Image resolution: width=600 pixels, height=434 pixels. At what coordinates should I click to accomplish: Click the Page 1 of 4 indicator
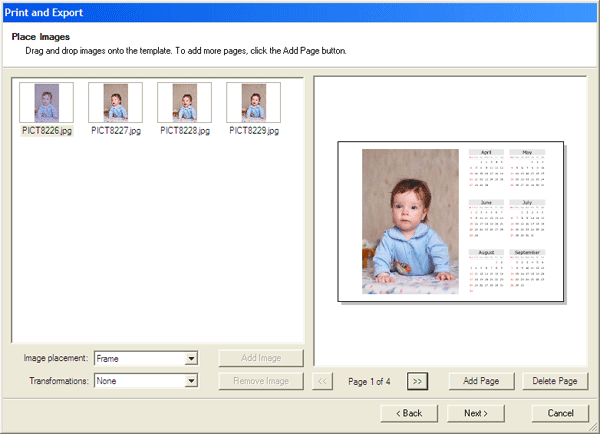tap(369, 382)
